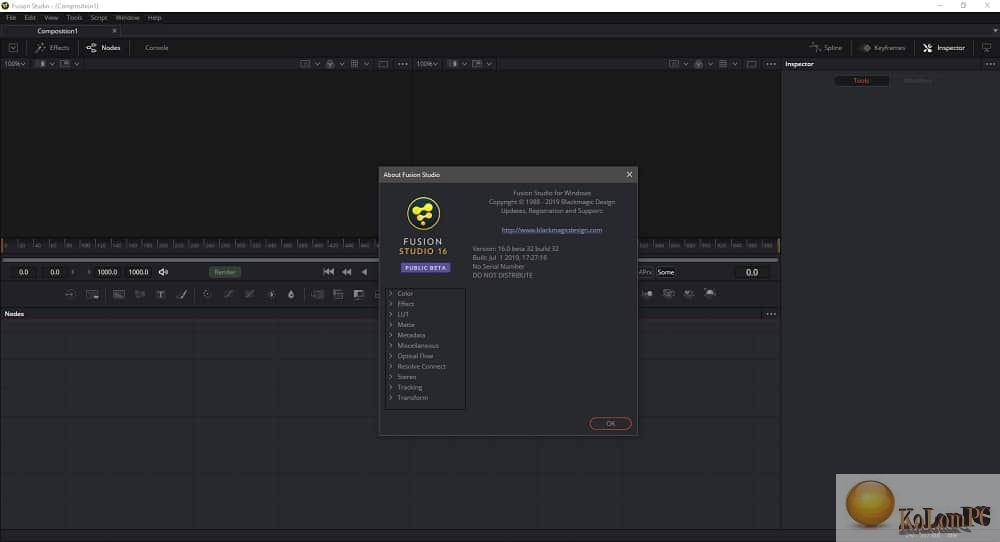Close the Composition1 tab
This screenshot has height=542, width=1000.
click(x=115, y=31)
